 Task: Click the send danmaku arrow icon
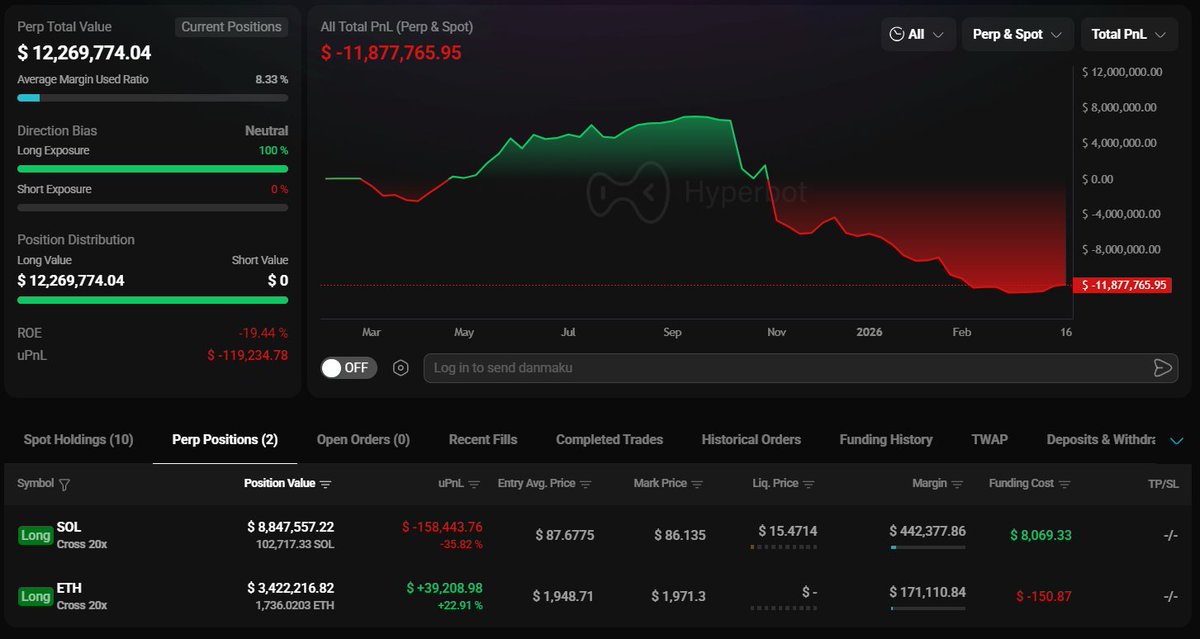pyautogui.click(x=1162, y=368)
